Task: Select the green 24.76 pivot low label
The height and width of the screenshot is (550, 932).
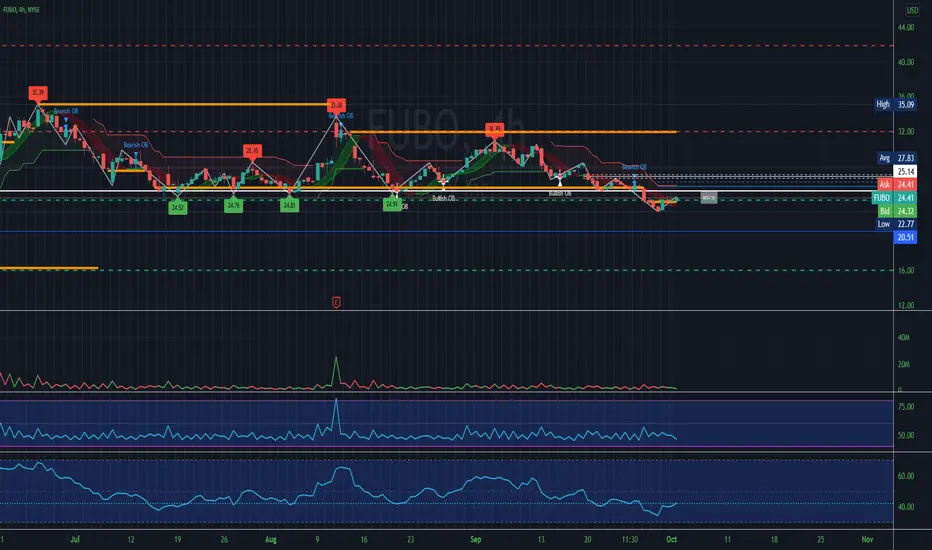Action: [x=233, y=206]
